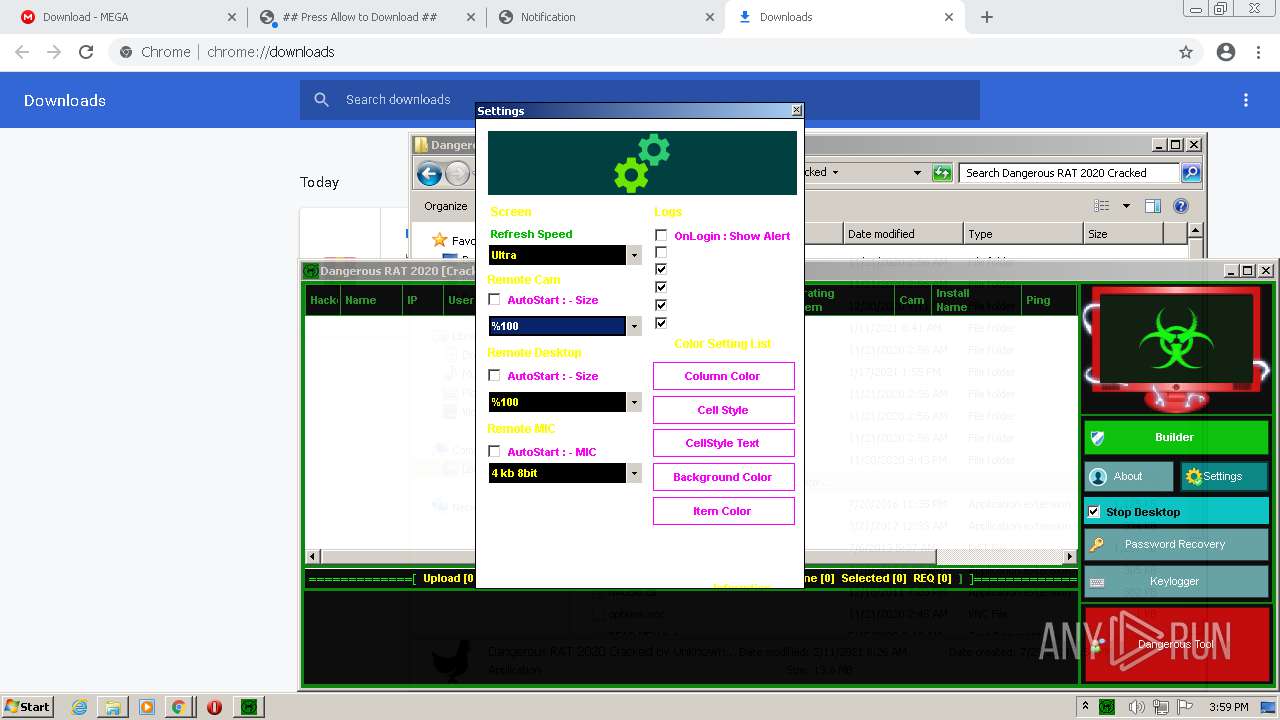Uncheck the Stop Desktop checkbox

tap(1094, 512)
